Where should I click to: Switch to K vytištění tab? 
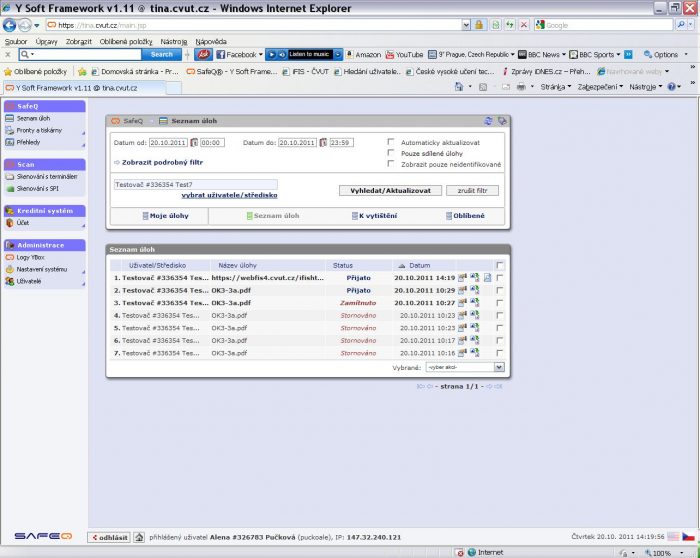click(374, 216)
